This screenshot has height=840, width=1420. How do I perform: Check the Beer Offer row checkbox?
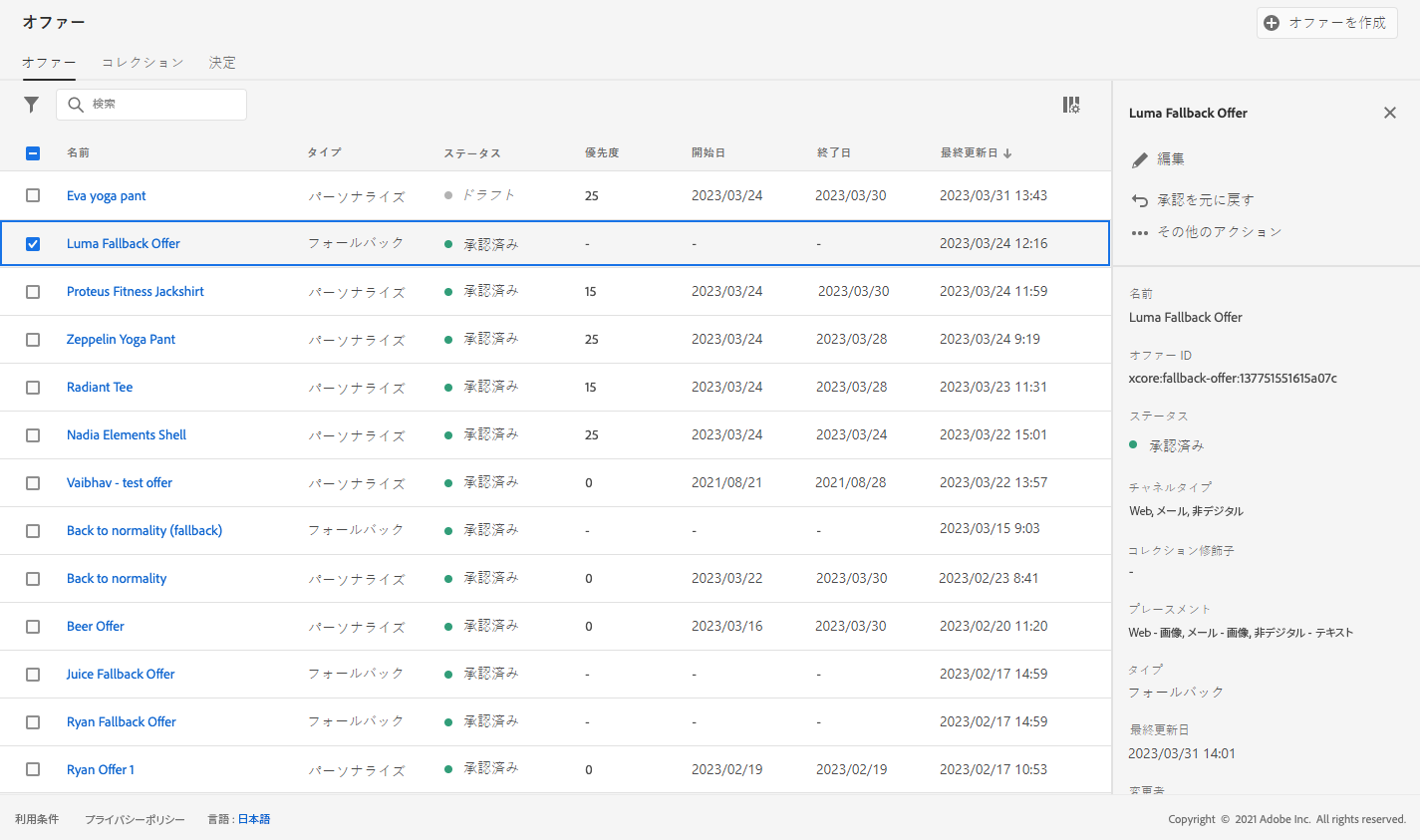pos(33,627)
